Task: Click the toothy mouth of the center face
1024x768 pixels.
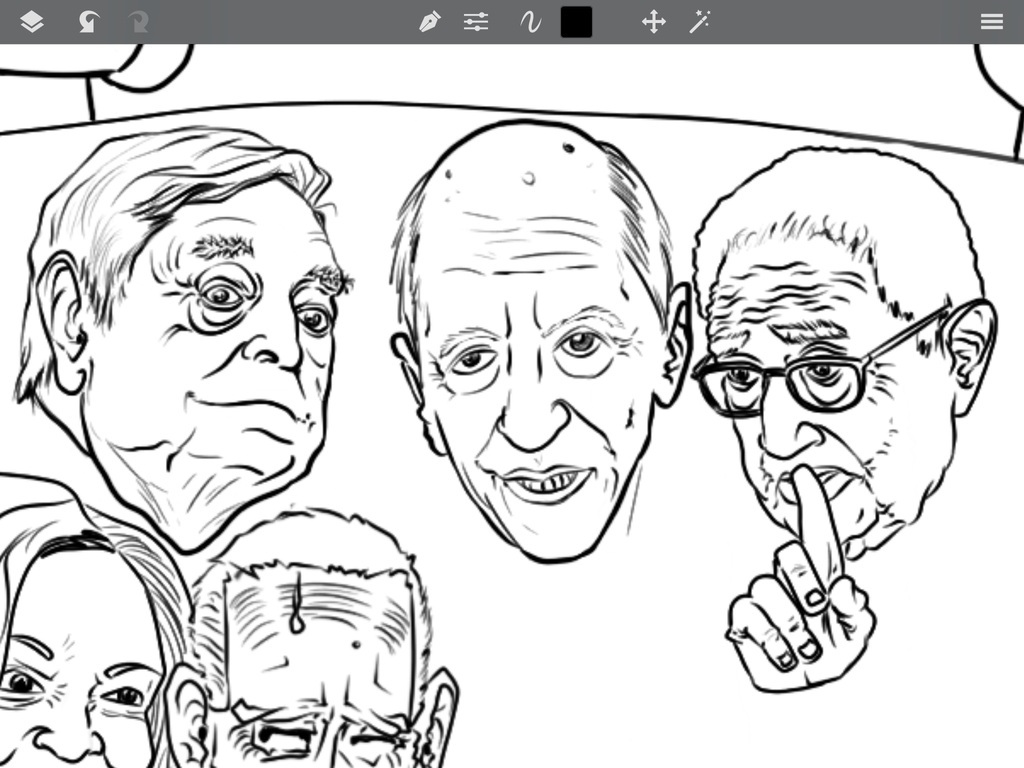Action: 545,485
